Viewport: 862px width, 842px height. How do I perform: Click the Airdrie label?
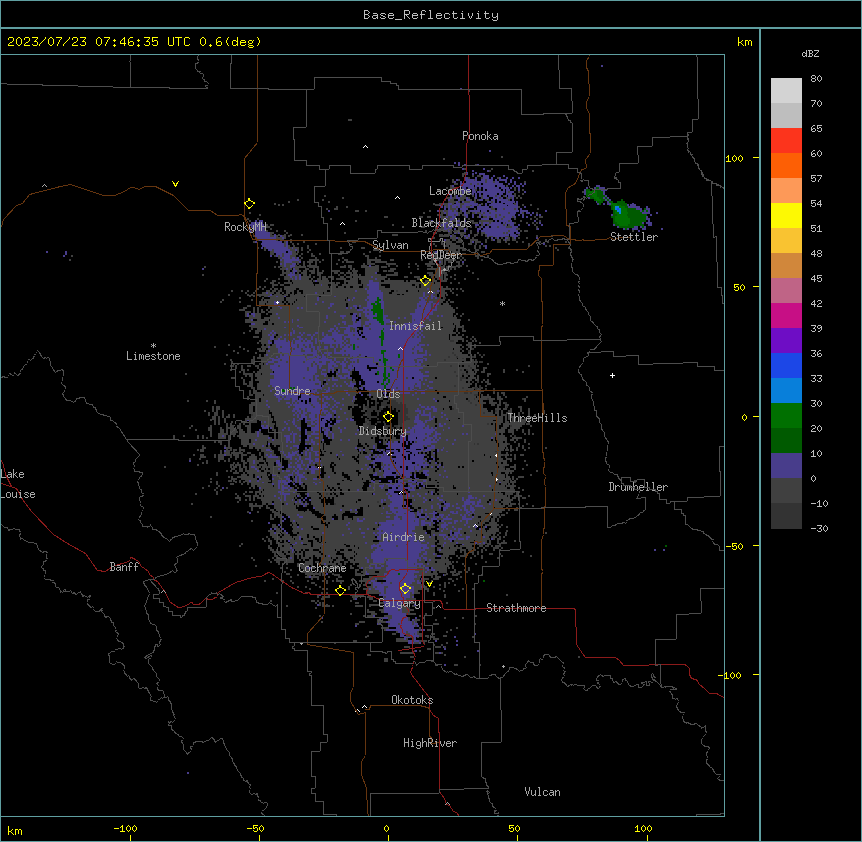pyautogui.click(x=403, y=537)
